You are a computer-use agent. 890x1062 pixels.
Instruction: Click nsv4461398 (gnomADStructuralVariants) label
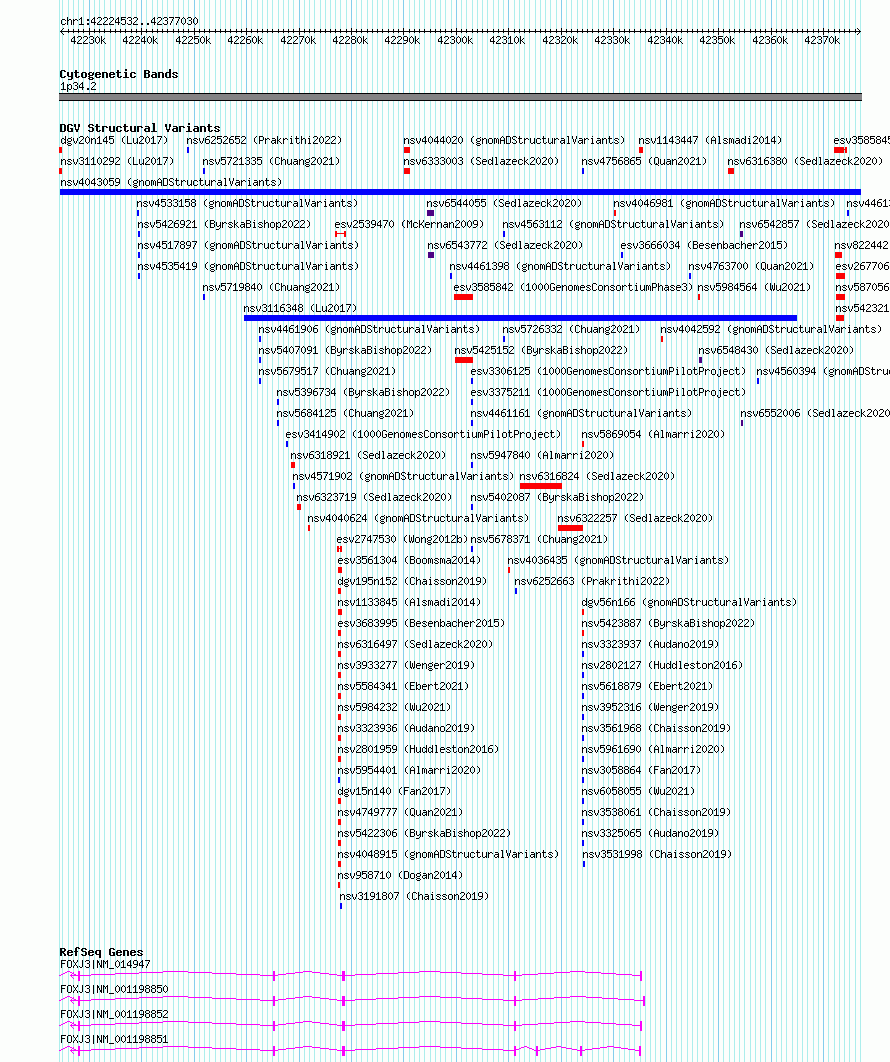(560, 266)
